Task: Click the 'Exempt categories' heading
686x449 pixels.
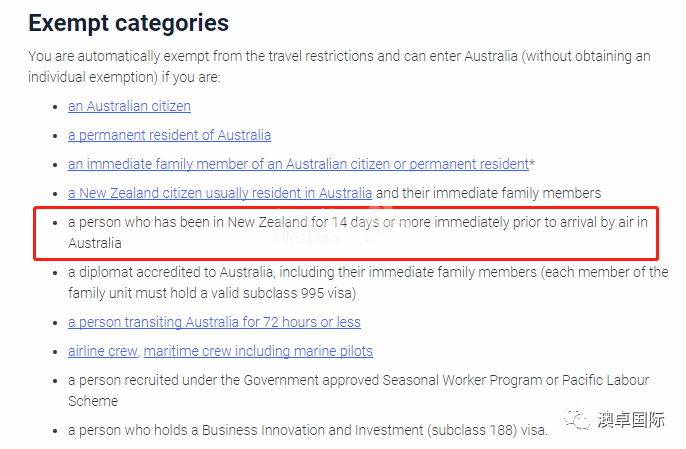Action: 129,23
